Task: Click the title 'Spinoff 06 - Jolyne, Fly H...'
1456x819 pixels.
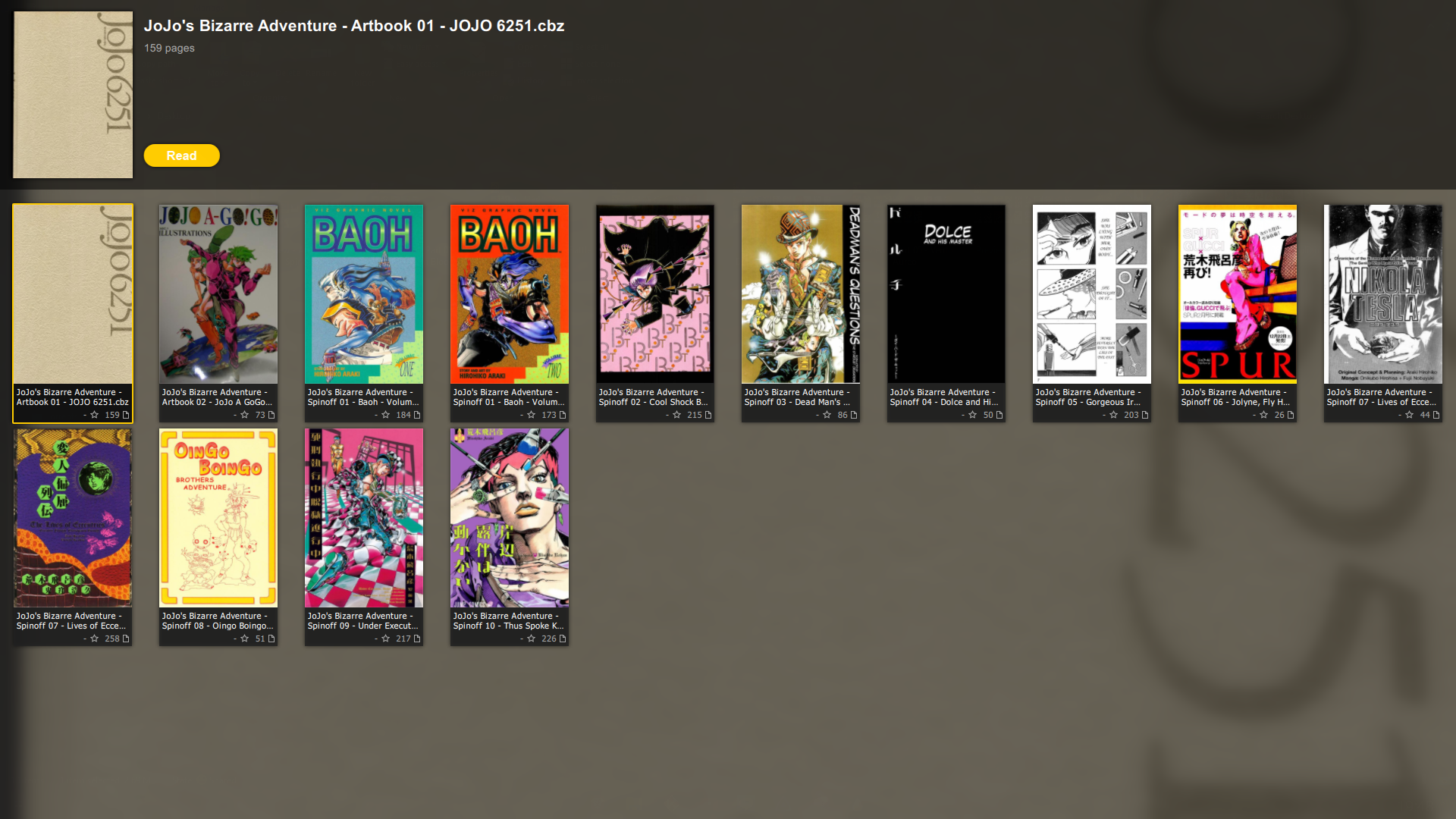Action: click(x=1235, y=402)
